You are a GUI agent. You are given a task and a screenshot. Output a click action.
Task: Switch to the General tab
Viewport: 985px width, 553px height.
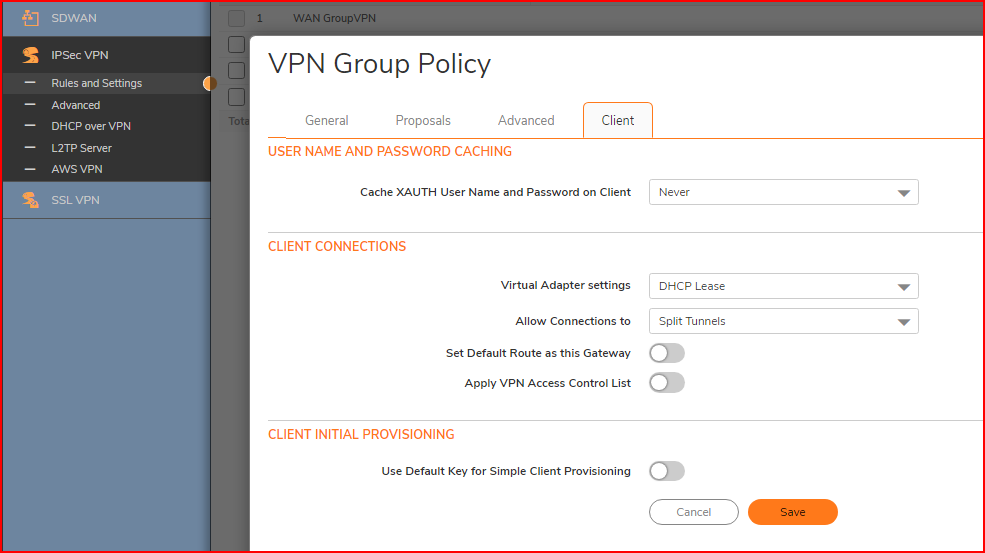326,121
